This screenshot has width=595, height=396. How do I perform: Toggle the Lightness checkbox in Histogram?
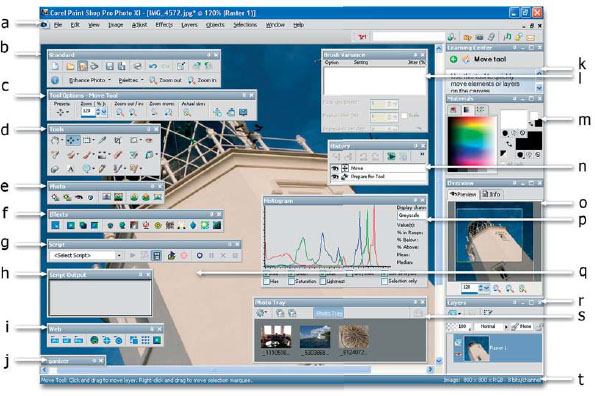[x=323, y=281]
